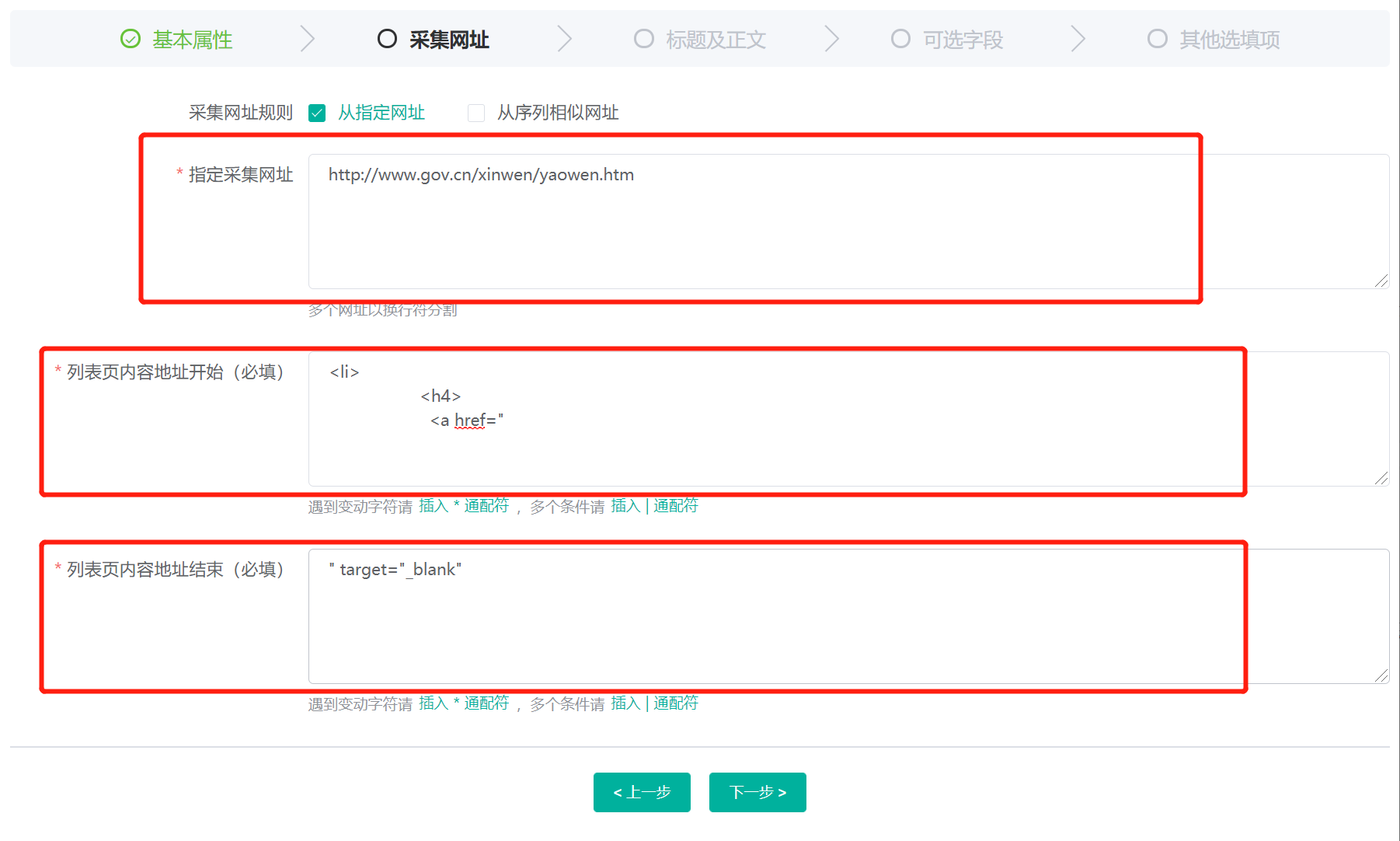Enable the 从序列相似网址 checkbox
This screenshot has height=841, width=1400.
(x=476, y=113)
